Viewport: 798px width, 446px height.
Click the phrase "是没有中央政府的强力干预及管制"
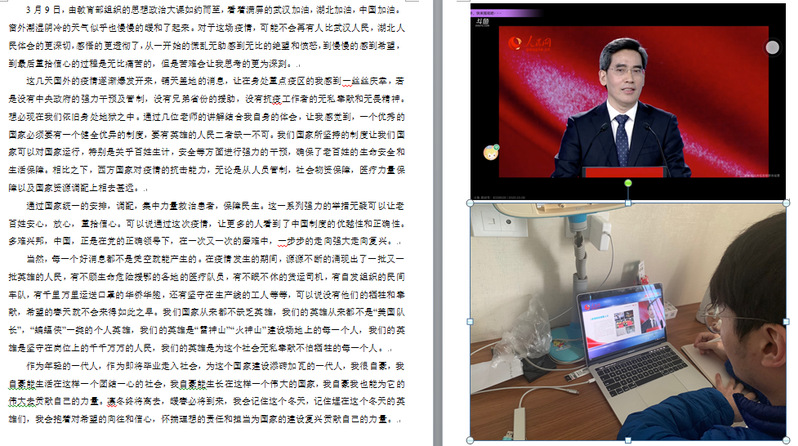point(75,99)
